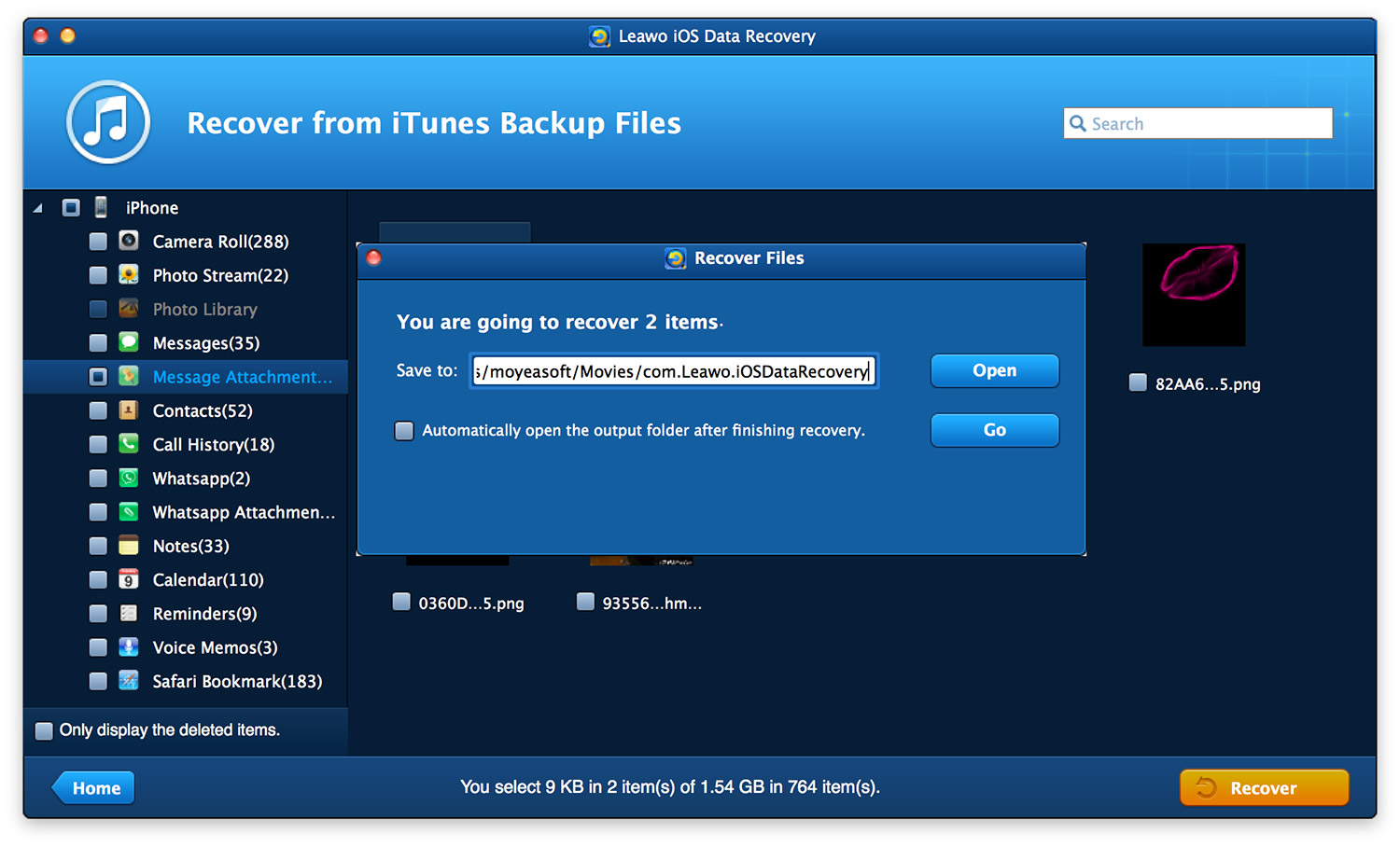
Task: Click the Leawo logo in the Recover Files dialog
Action: (675, 258)
